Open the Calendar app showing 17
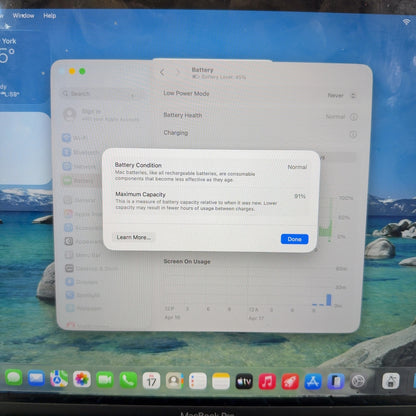 click(x=151, y=380)
